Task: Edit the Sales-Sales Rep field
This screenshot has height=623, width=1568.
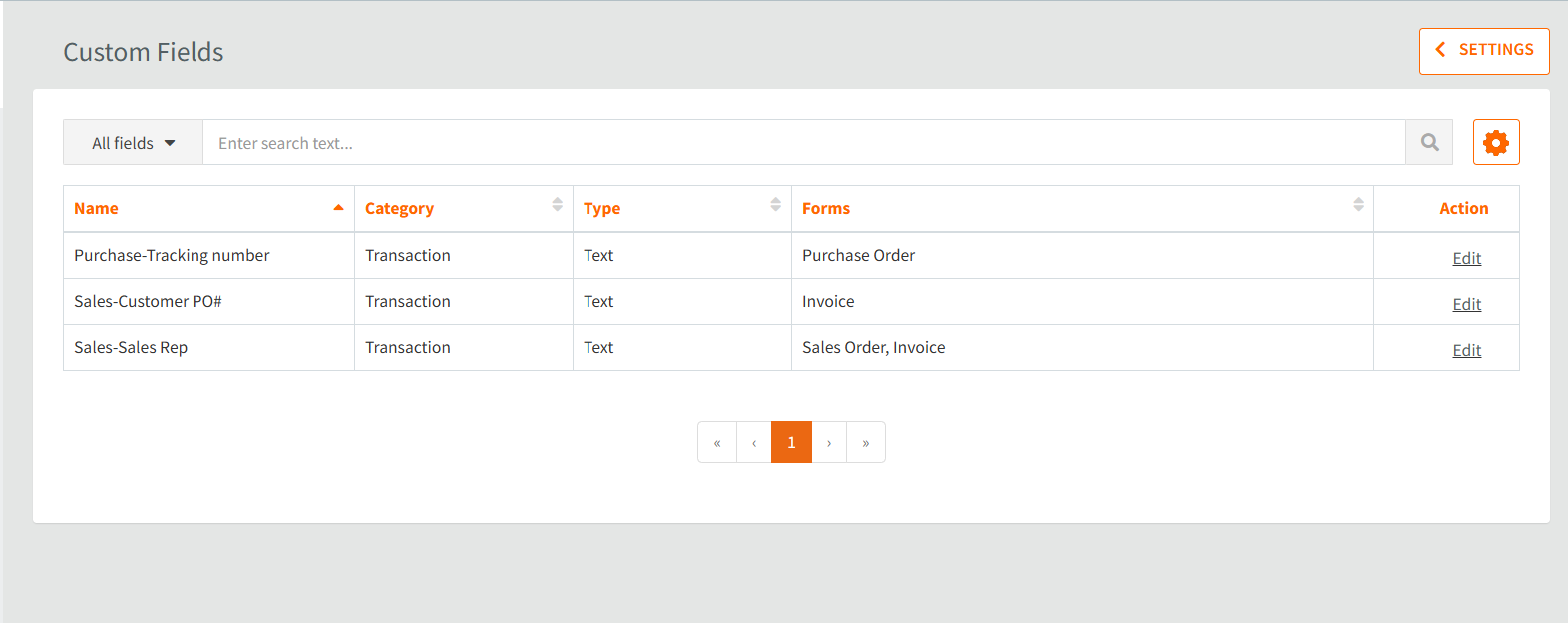Action: click(1466, 350)
